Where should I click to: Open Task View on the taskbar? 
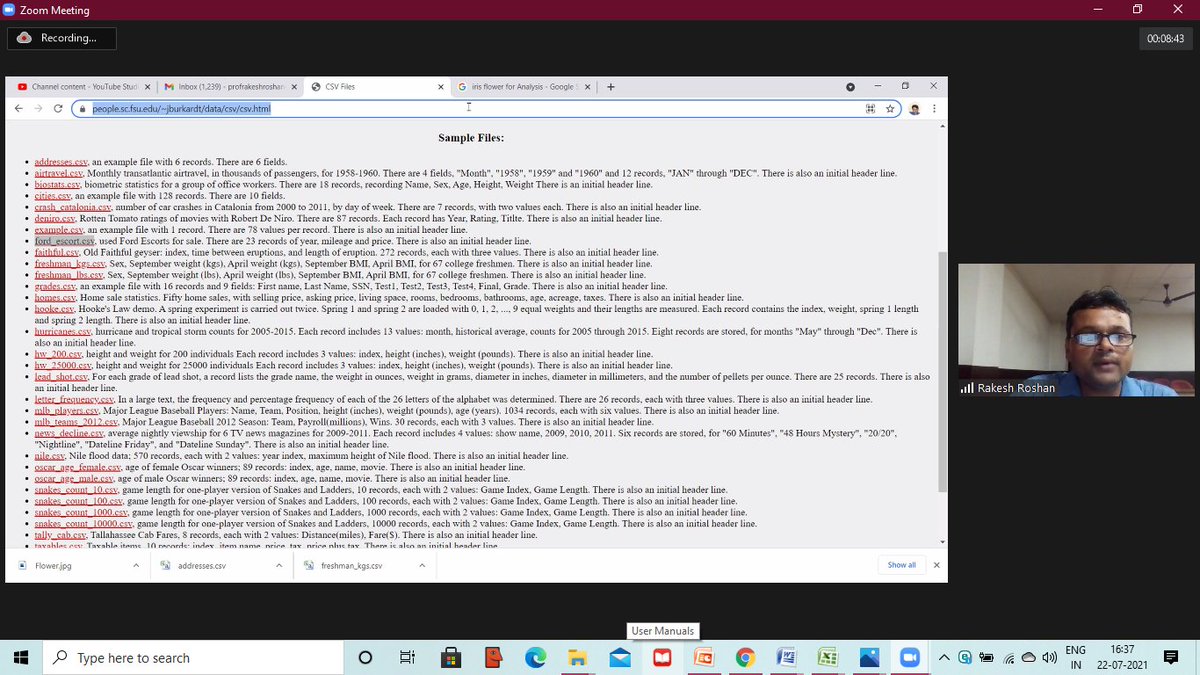407,657
